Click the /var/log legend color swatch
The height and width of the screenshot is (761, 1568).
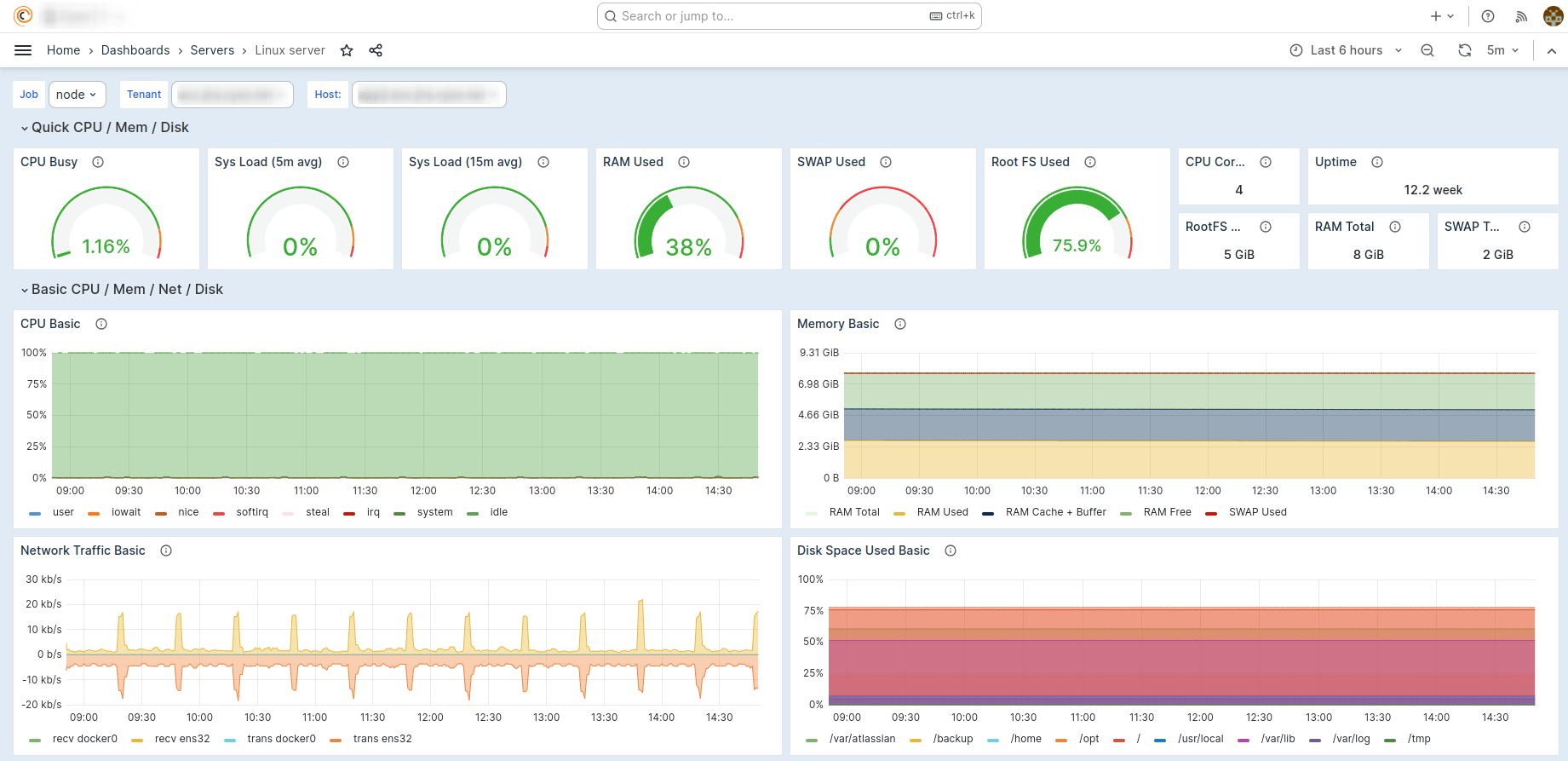[1315, 740]
